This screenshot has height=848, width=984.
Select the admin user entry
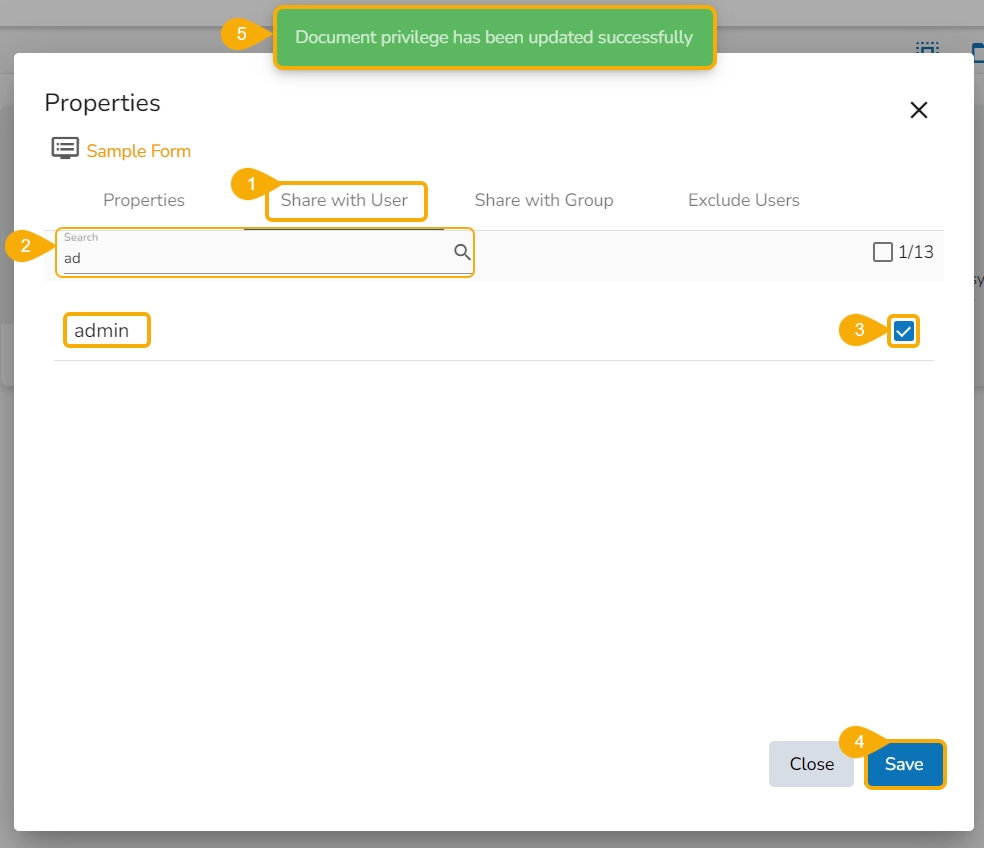(x=102, y=330)
